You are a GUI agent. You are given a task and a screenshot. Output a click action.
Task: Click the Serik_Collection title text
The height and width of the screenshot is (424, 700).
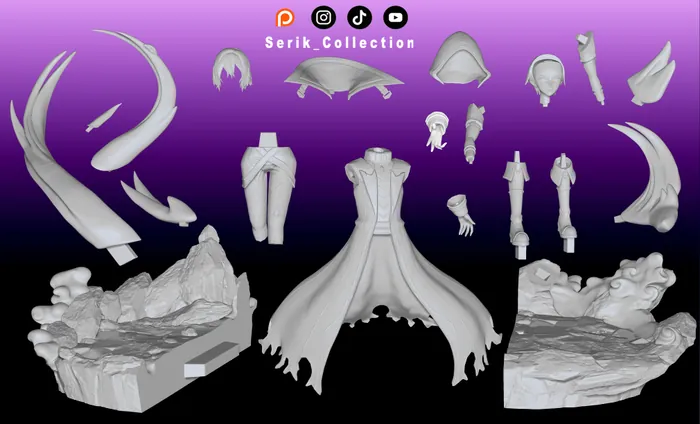pyautogui.click(x=340, y=43)
